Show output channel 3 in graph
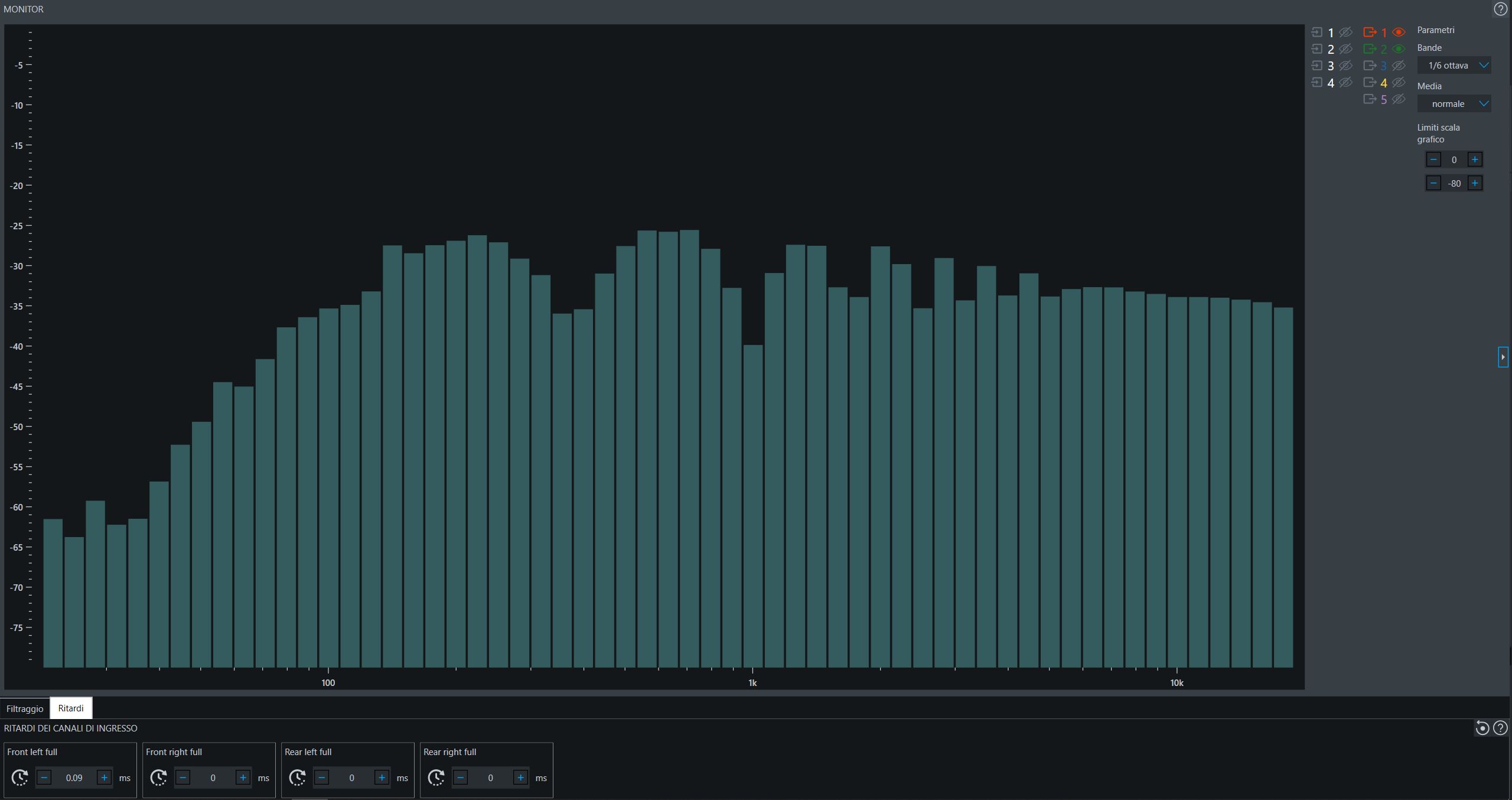 coord(1399,66)
